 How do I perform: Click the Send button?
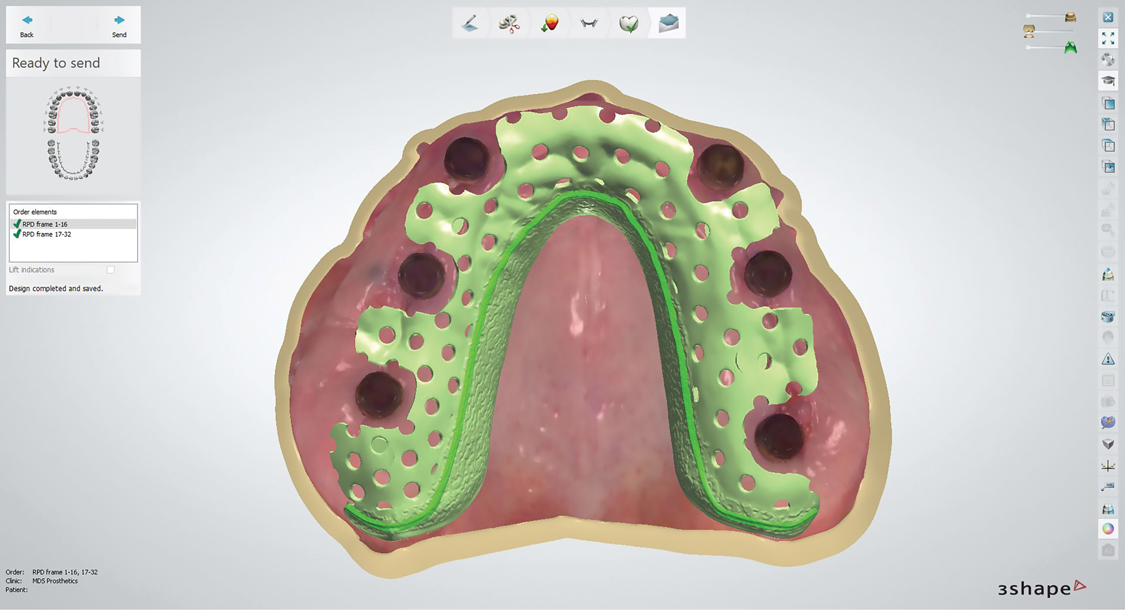tap(119, 25)
